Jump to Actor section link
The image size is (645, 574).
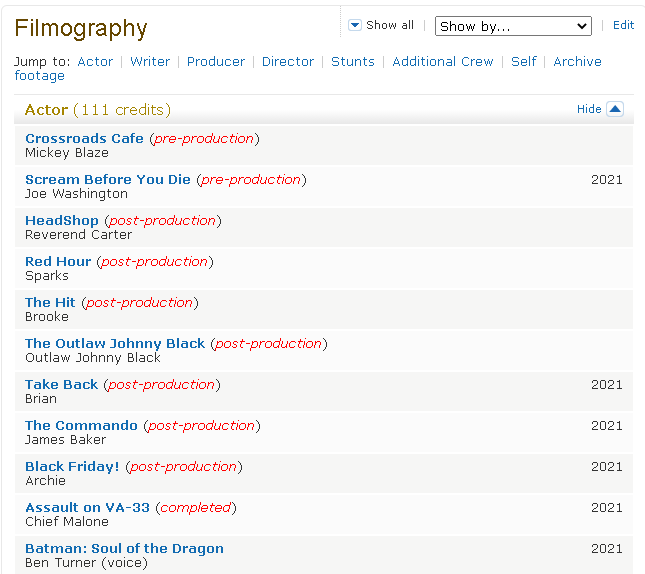95,61
